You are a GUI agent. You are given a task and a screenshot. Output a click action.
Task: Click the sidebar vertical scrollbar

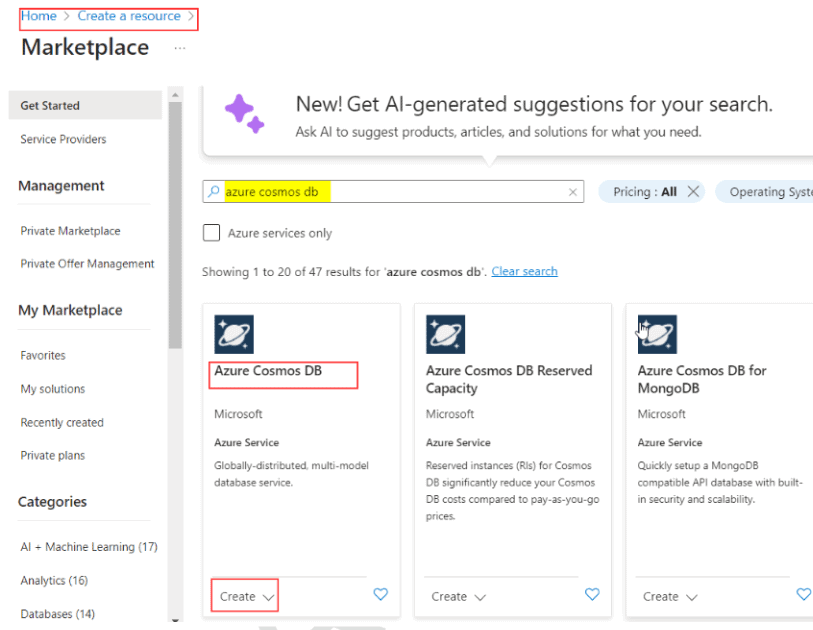[x=175, y=220]
